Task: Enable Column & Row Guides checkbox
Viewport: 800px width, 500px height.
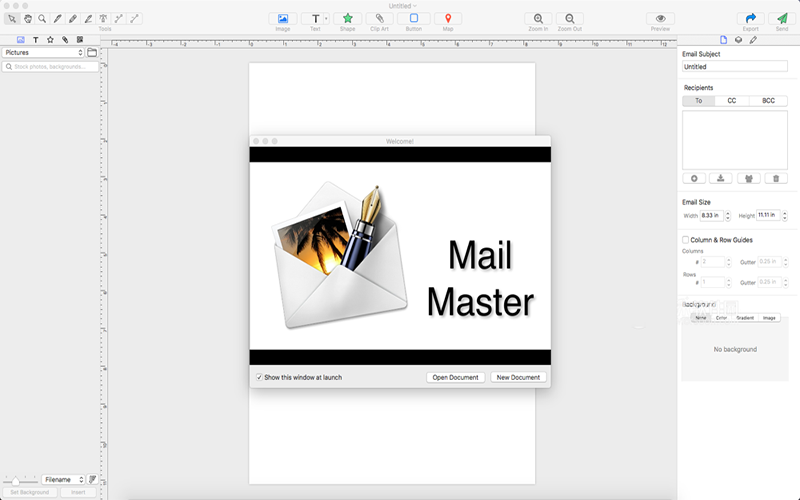Action: click(686, 240)
